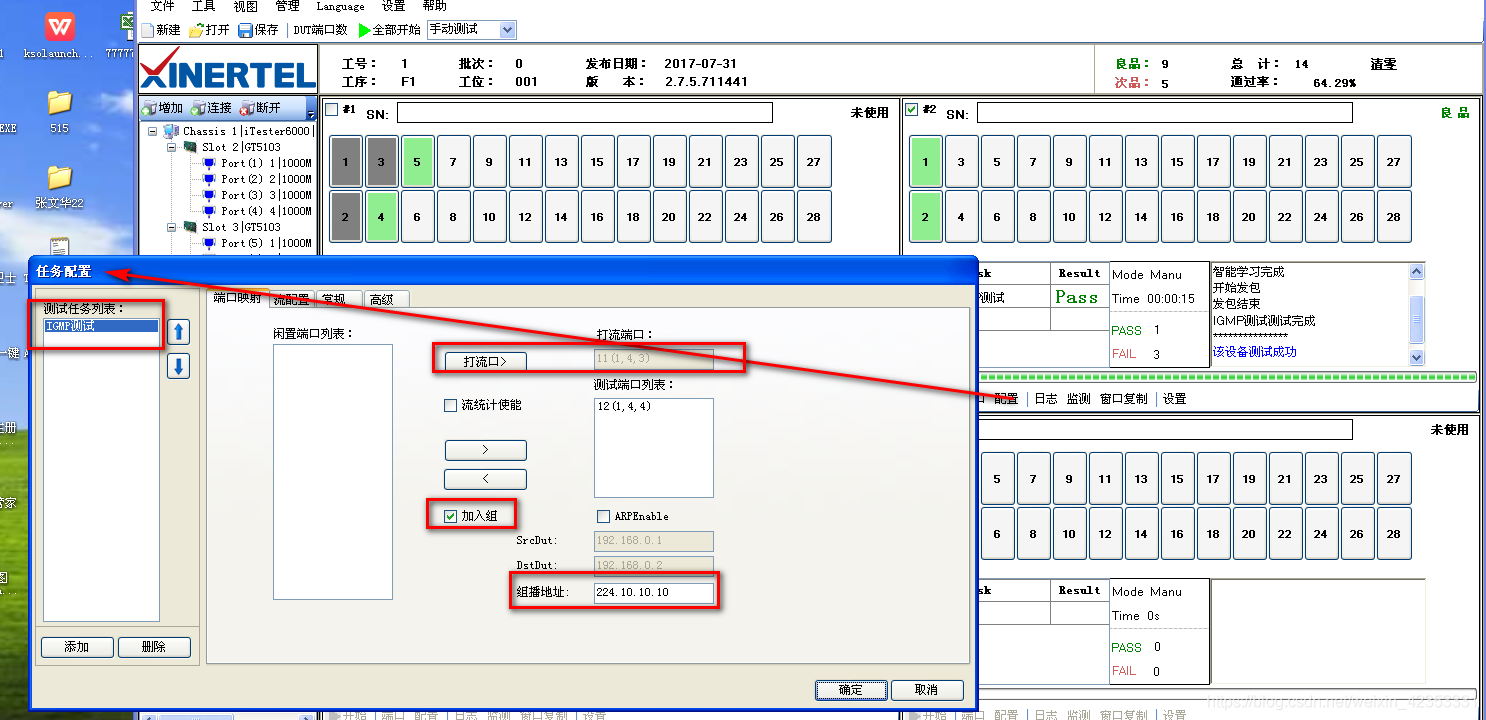Viewport: 1486px width, 720px height.
Task: Select IGMP测试 in the task list
Action: point(101,326)
